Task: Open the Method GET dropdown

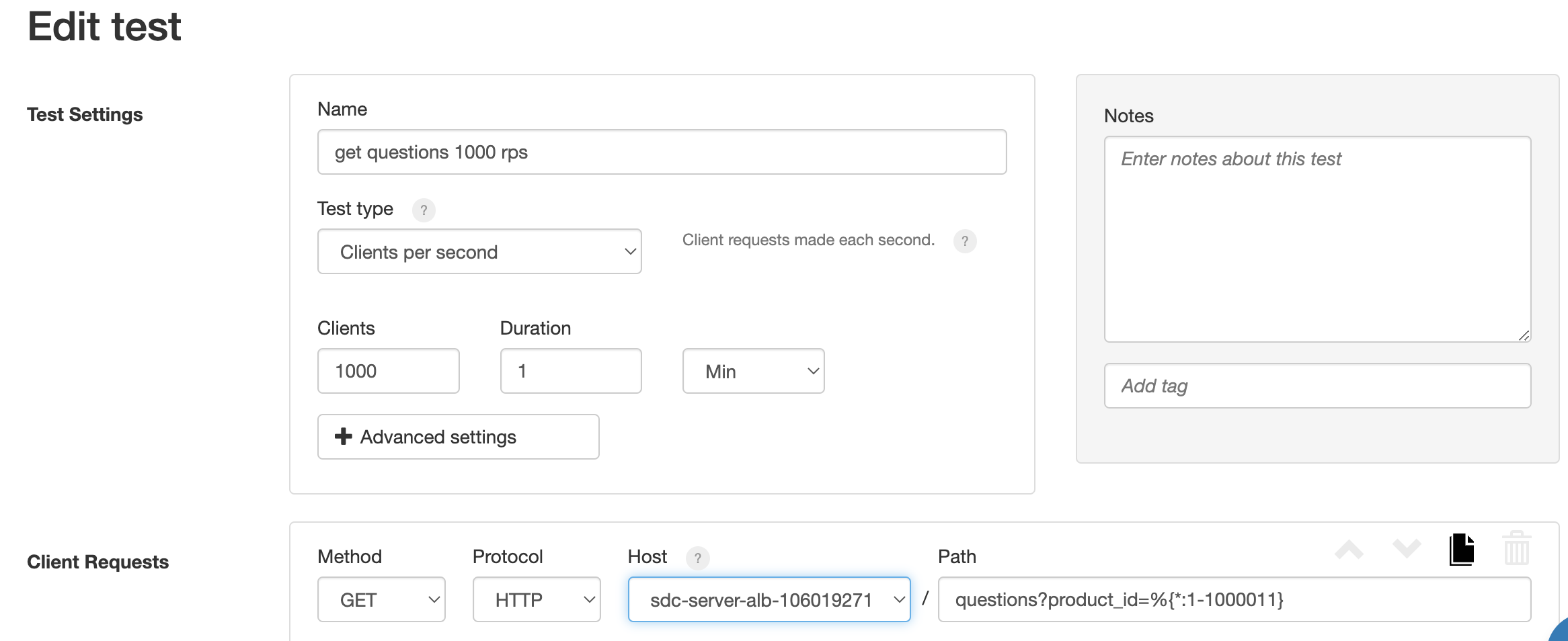Action: pos(381,599)
